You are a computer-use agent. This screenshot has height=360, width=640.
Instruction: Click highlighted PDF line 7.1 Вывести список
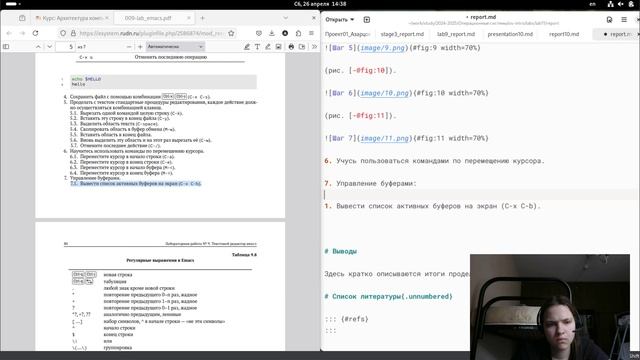point(136,184)
